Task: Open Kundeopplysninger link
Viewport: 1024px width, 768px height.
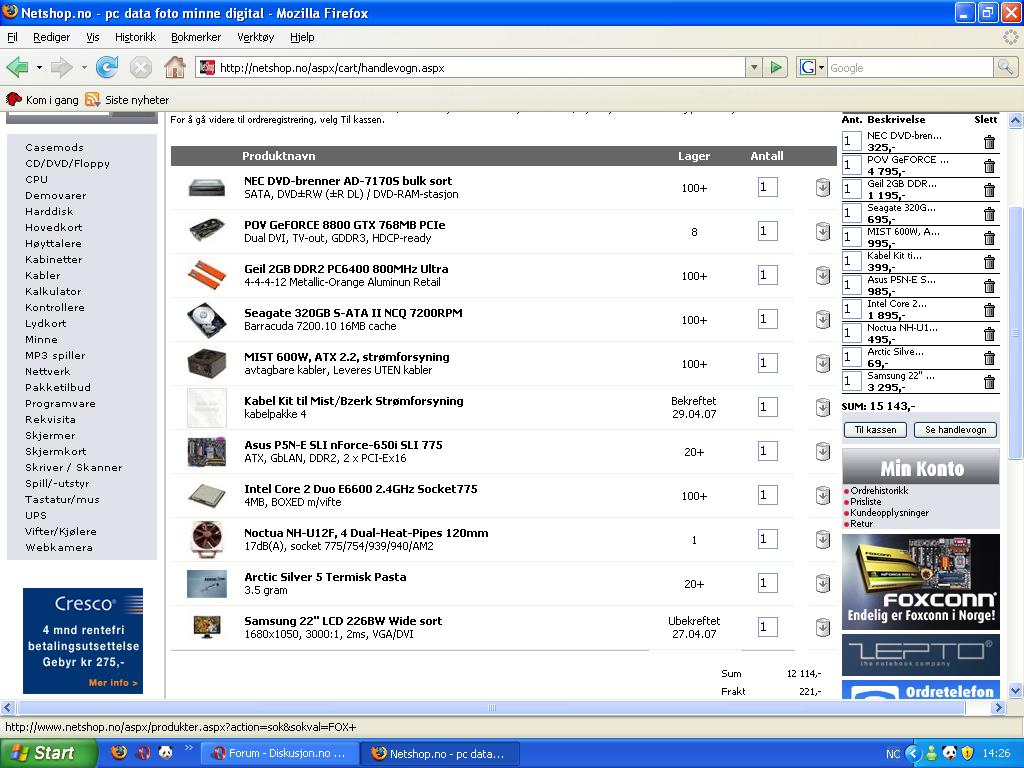Action: coord(889,513)
